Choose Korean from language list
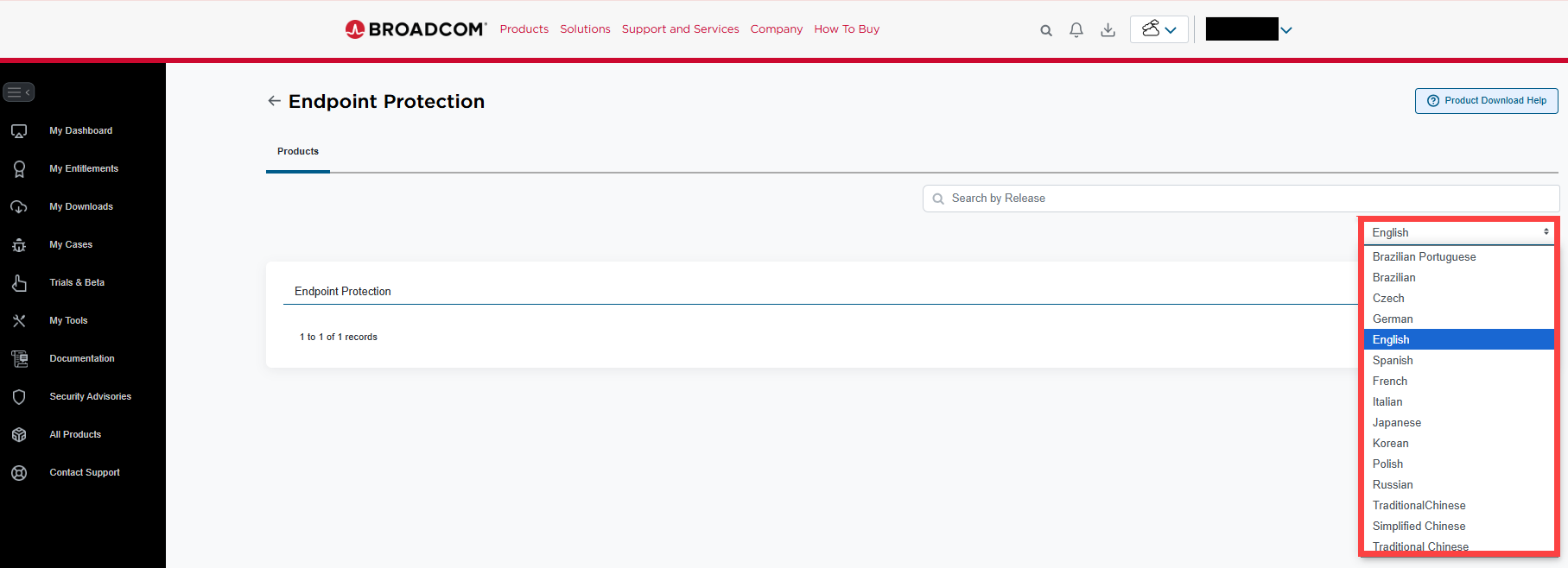Screen dimensions: 1568x568 [x=1459, y=444]
